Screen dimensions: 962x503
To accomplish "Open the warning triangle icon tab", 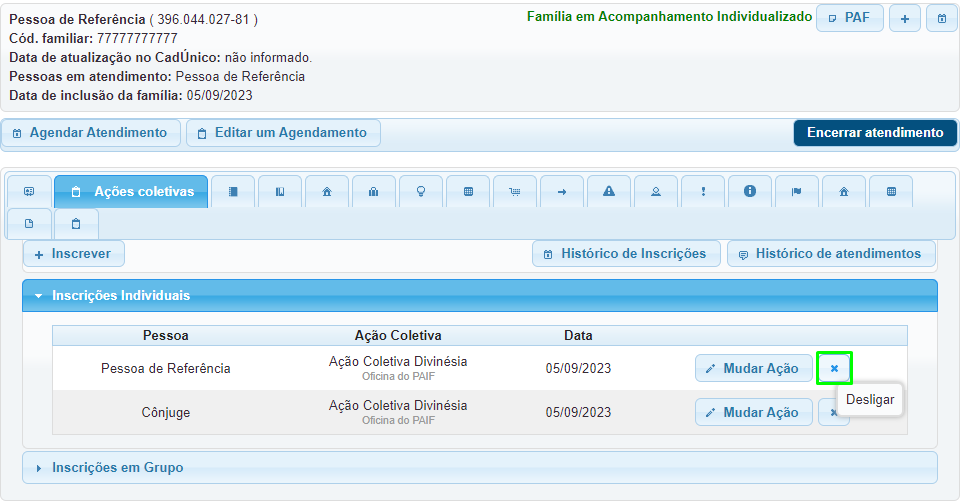I will click(x=609, y=192).
